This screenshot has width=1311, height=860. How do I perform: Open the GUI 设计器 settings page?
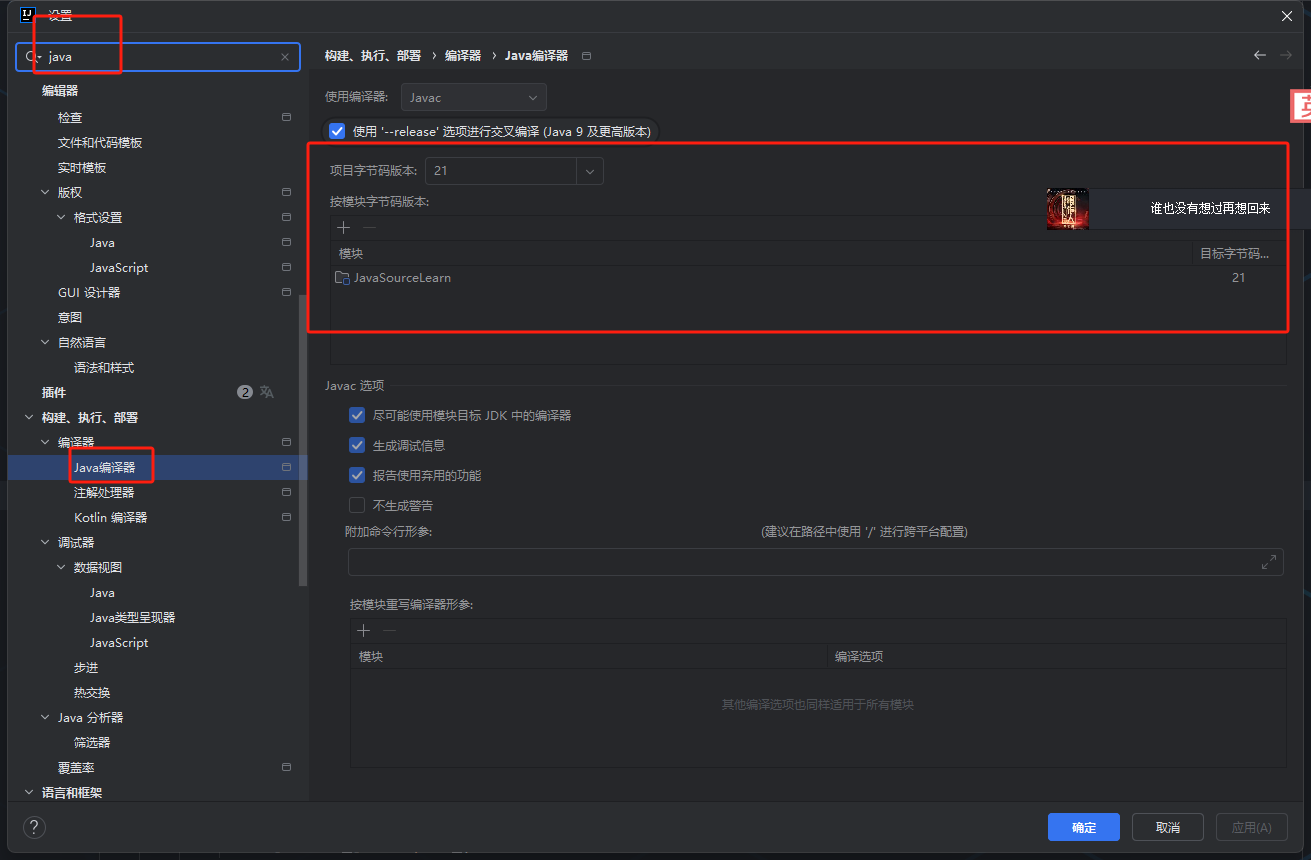click(89, 292)
